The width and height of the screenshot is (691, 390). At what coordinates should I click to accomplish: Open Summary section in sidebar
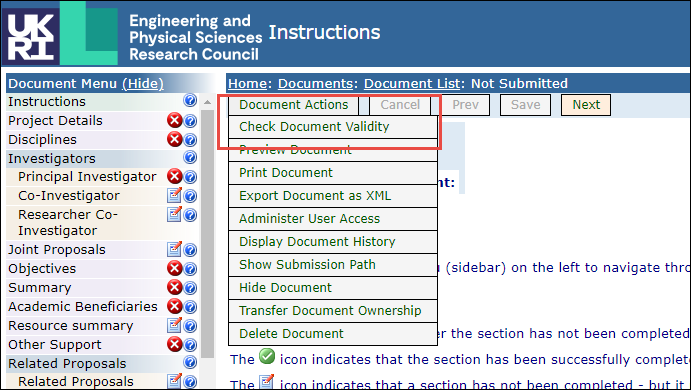[40, 287]
